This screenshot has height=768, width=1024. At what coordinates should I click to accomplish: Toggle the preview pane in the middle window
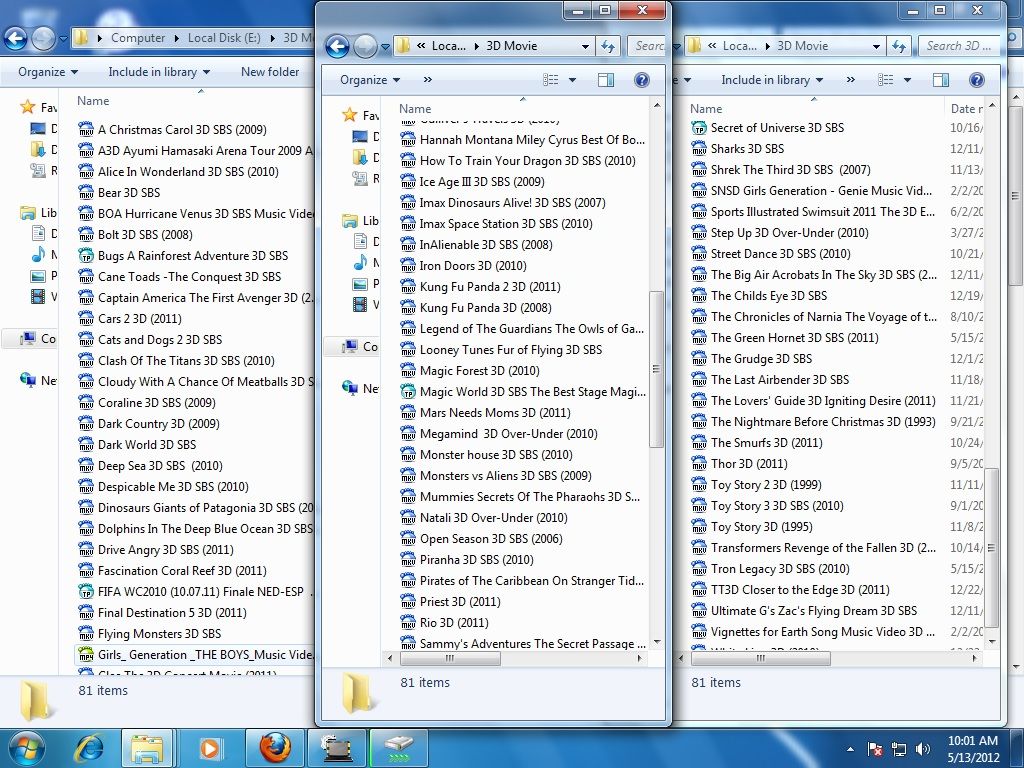(x=606, y=80)
